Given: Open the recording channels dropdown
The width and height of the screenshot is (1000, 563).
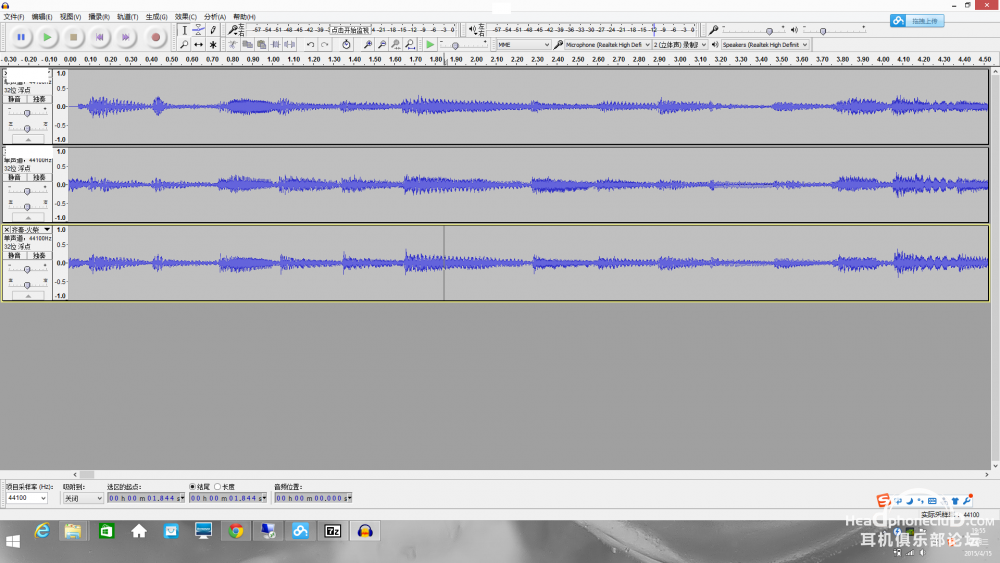Looking at the screenshot, I should 679,45.
